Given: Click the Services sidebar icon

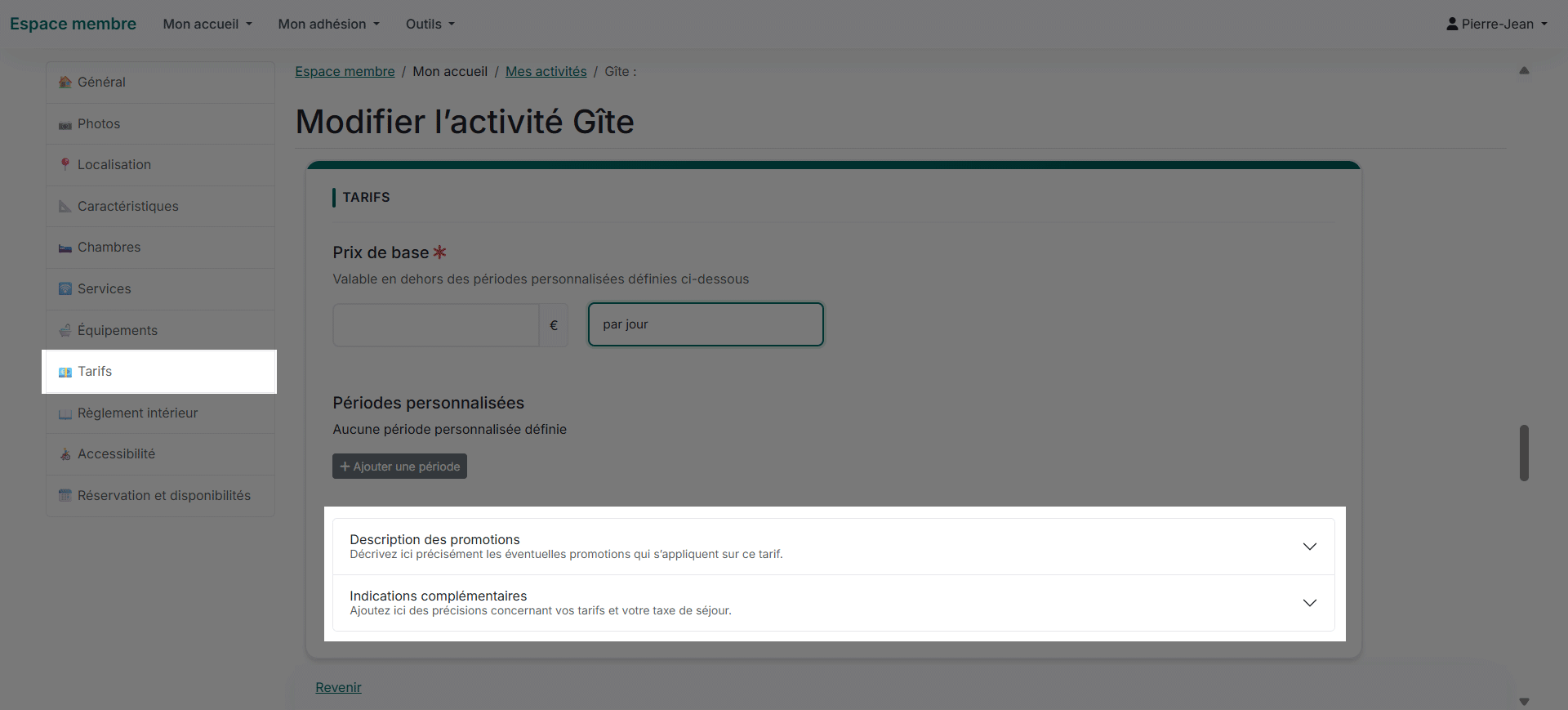Looking at the screenshot, I should point(65,289).
